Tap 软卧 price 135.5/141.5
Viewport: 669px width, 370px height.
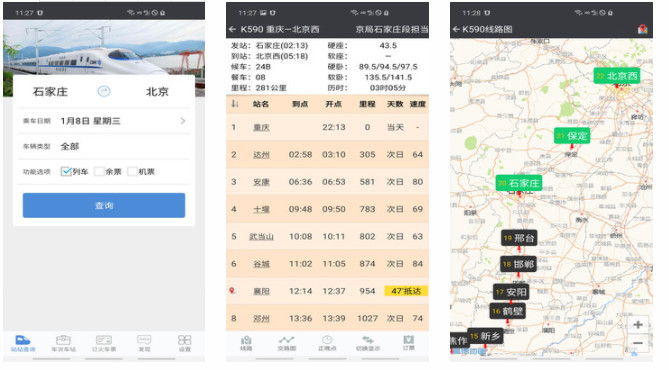pyautogui.click(x=388, y=77)
